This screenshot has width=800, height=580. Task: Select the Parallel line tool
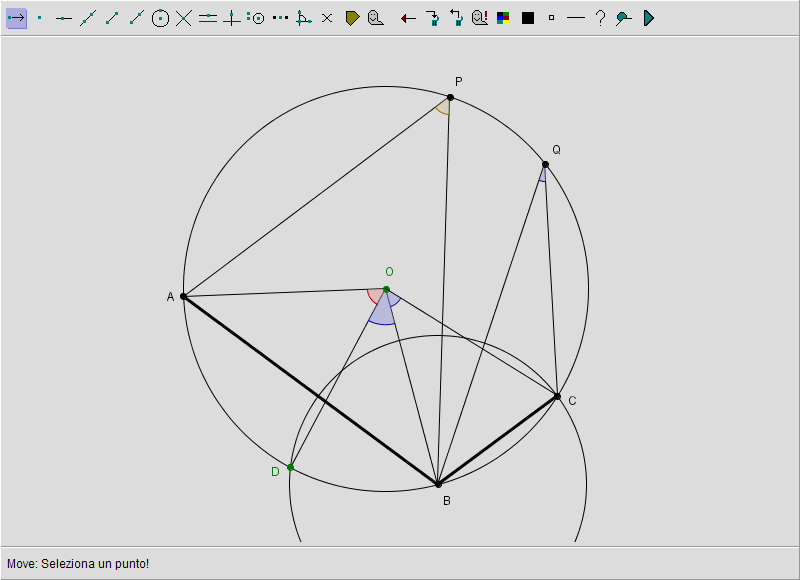point(208,18)
